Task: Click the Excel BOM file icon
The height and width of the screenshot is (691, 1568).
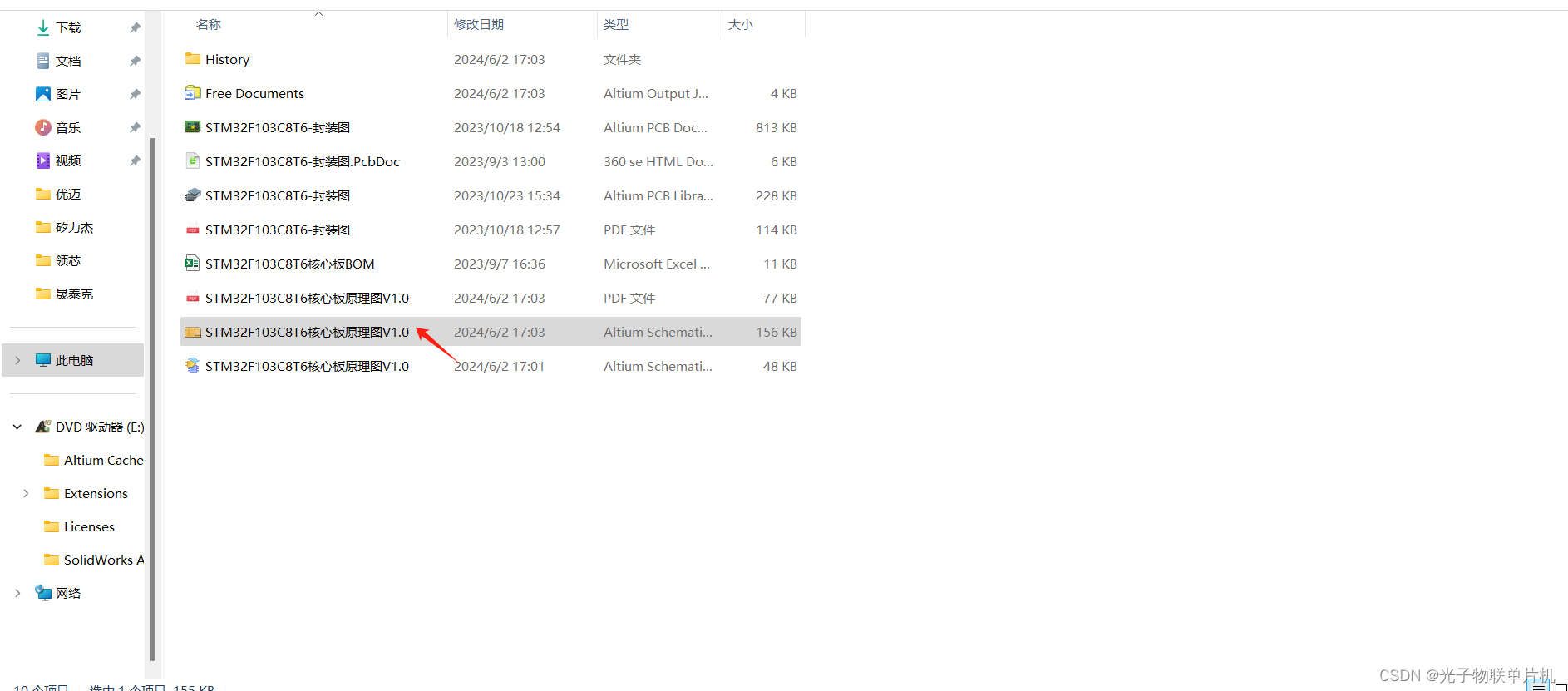Action: [x=192, y=264]
